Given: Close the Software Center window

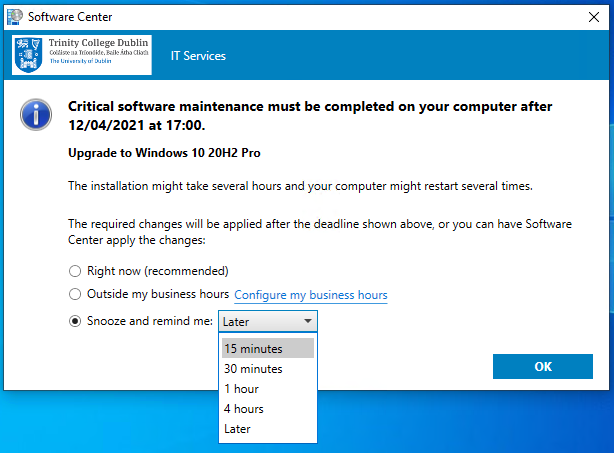Looking at the screenshot, I should click(x=594, y=17).
